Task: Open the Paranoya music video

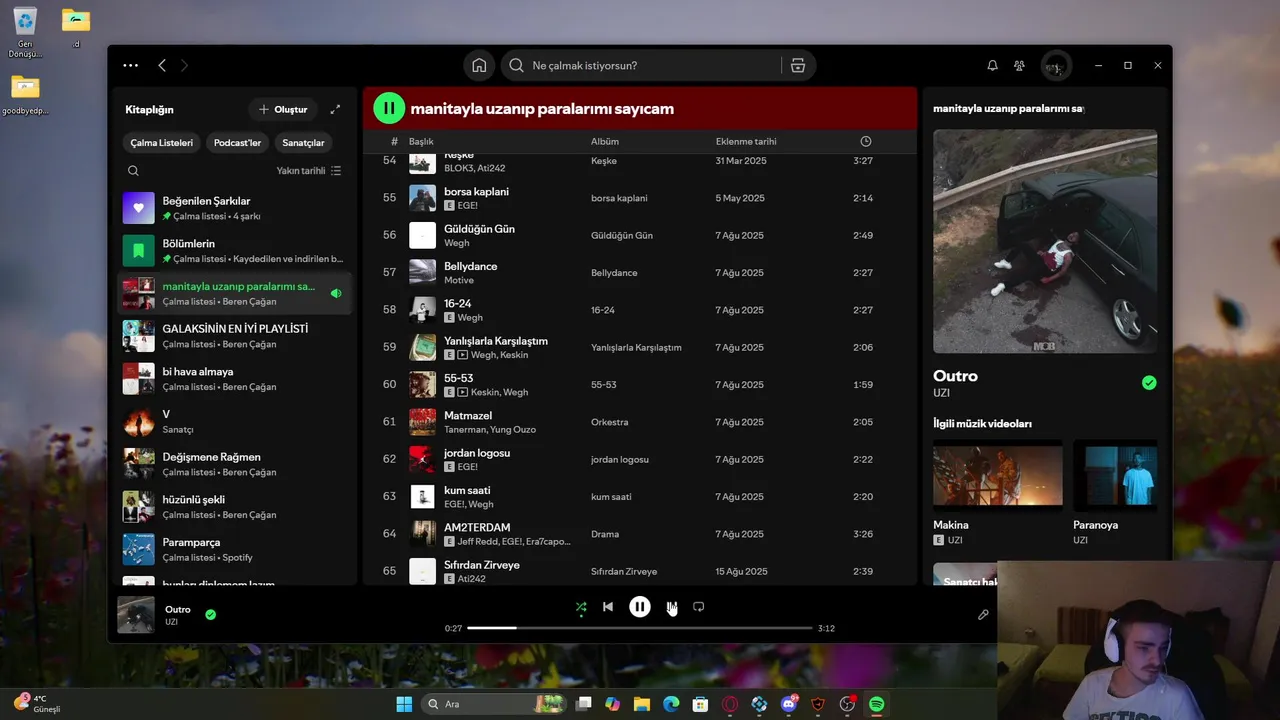Action: coord(1115,476)
